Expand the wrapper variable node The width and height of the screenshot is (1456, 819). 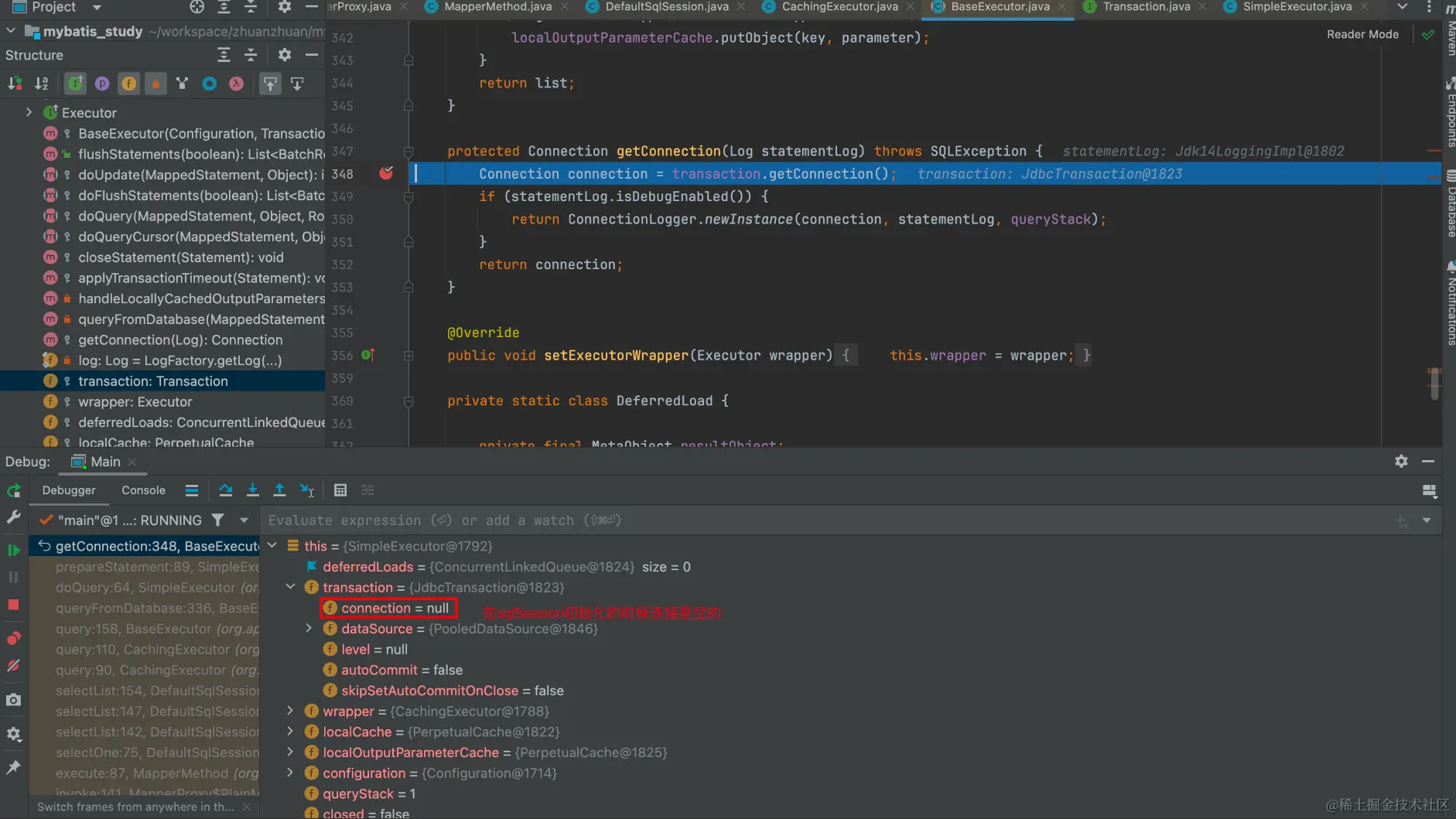[290, 711]
